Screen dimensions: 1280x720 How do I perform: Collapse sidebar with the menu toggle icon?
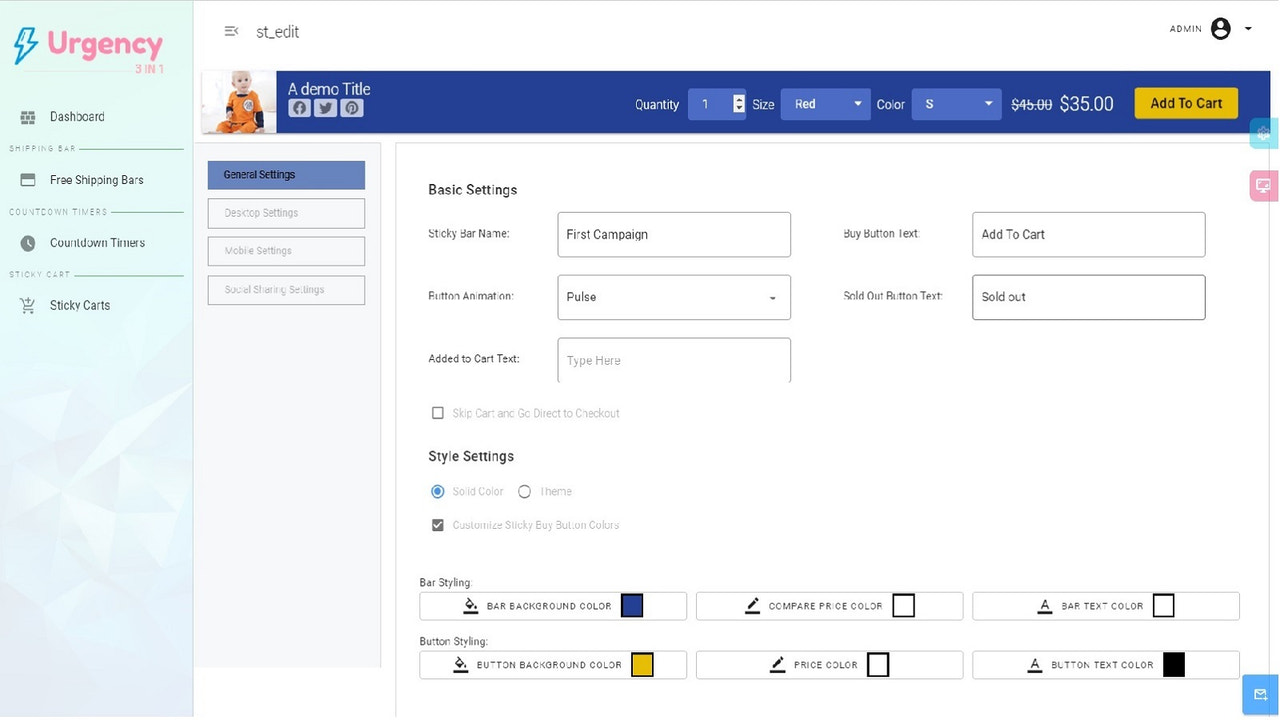pyautogui.click(x=232, y=32)
